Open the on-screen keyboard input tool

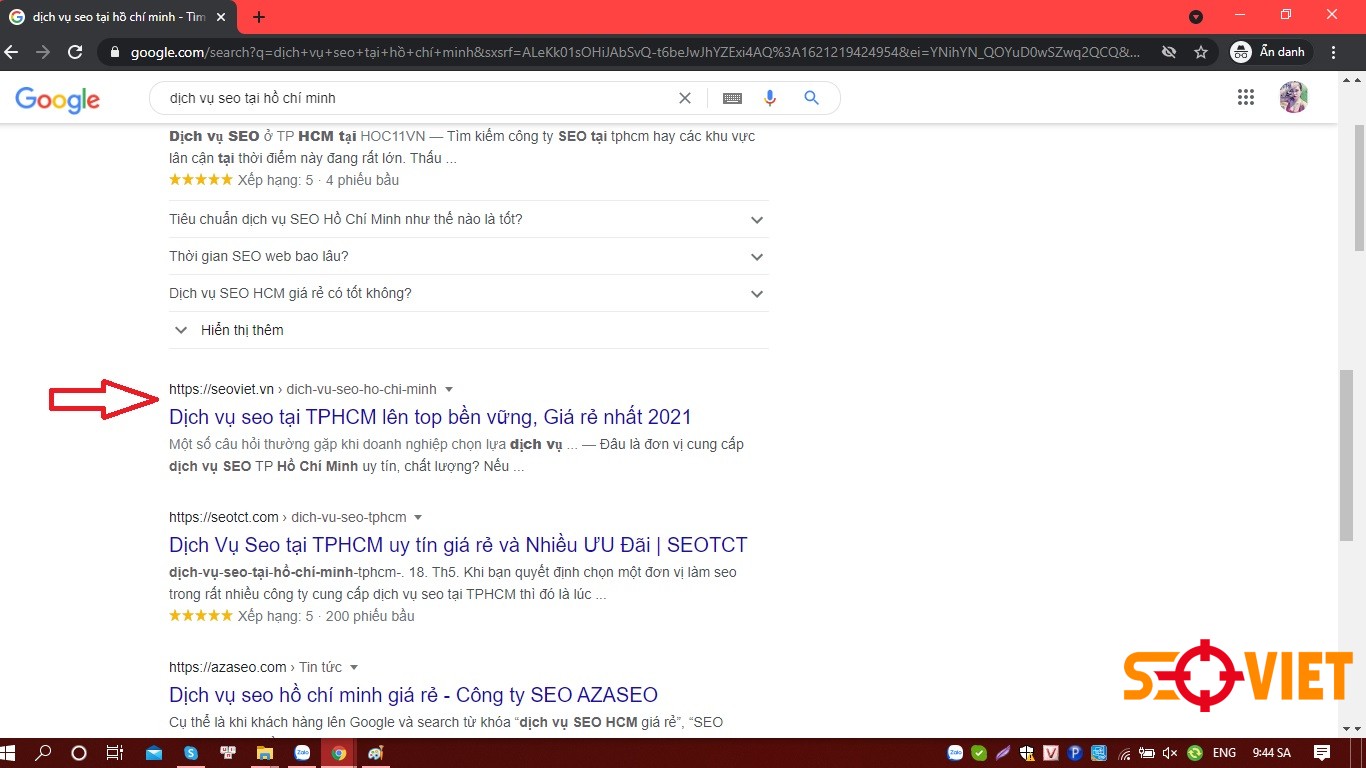coord(732,98)
